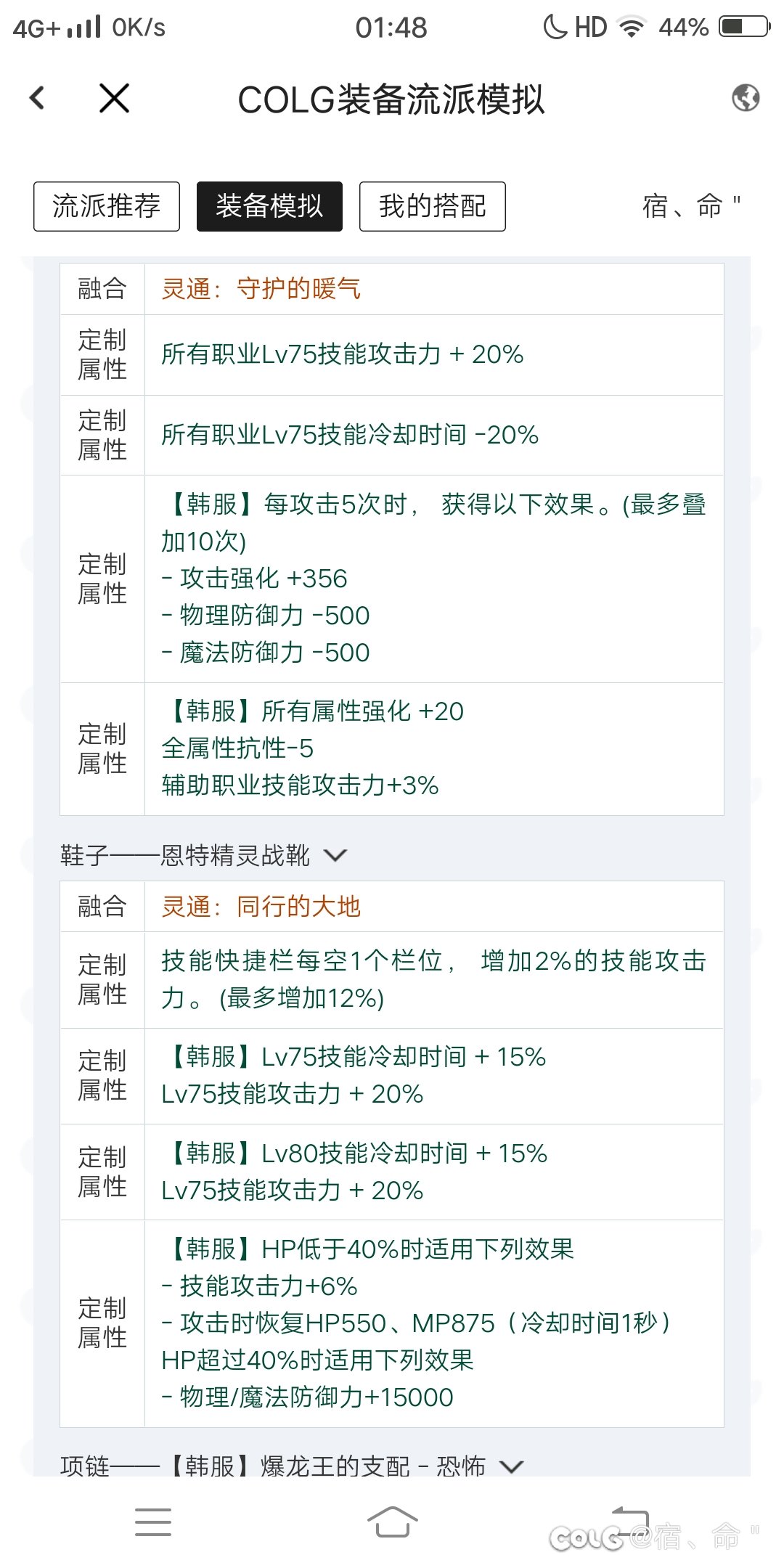Image resolution: width=784 pixels, height=1568 pixels.
Task: Tap the bottom return navigation icon
Action: tap(630, 1520)
